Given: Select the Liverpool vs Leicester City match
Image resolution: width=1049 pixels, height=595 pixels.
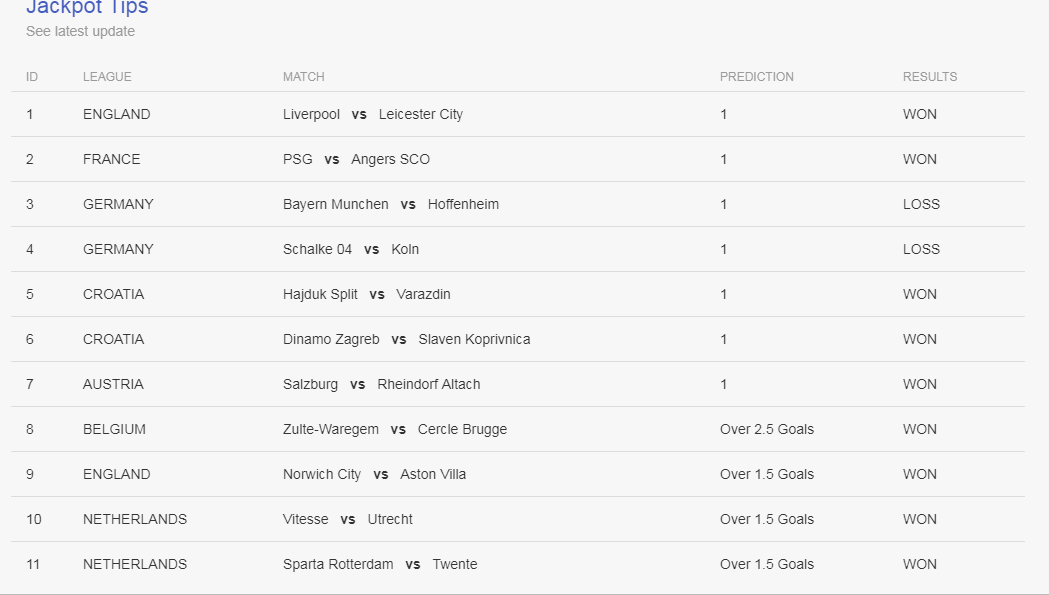Looking at the screenshot, I should point(373,114).
